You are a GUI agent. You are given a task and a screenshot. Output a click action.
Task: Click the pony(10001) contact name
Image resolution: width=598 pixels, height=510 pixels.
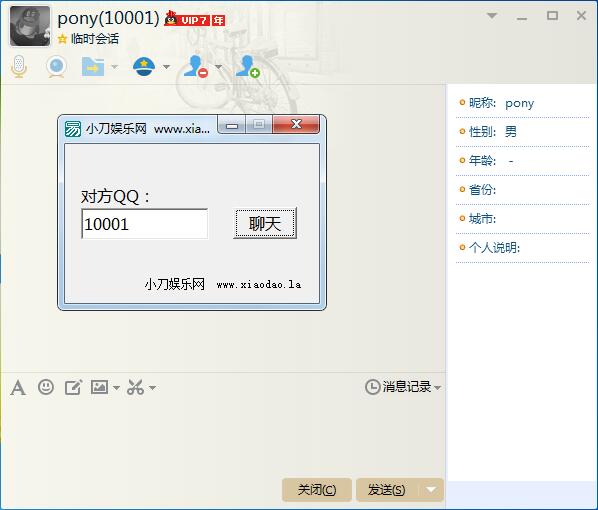[x=108, y=18]
